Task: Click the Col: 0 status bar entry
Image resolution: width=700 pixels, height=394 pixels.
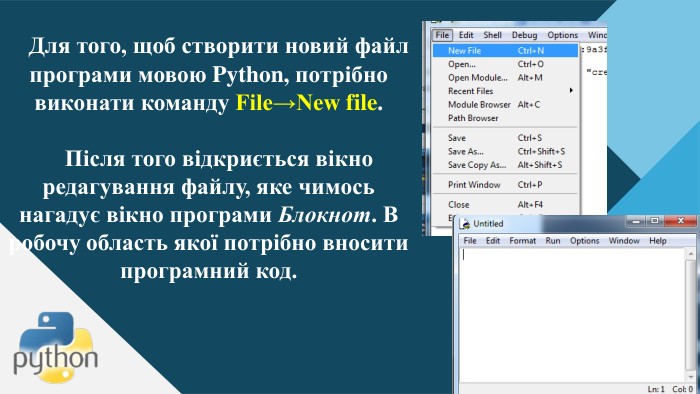Action: click(683, 389)
